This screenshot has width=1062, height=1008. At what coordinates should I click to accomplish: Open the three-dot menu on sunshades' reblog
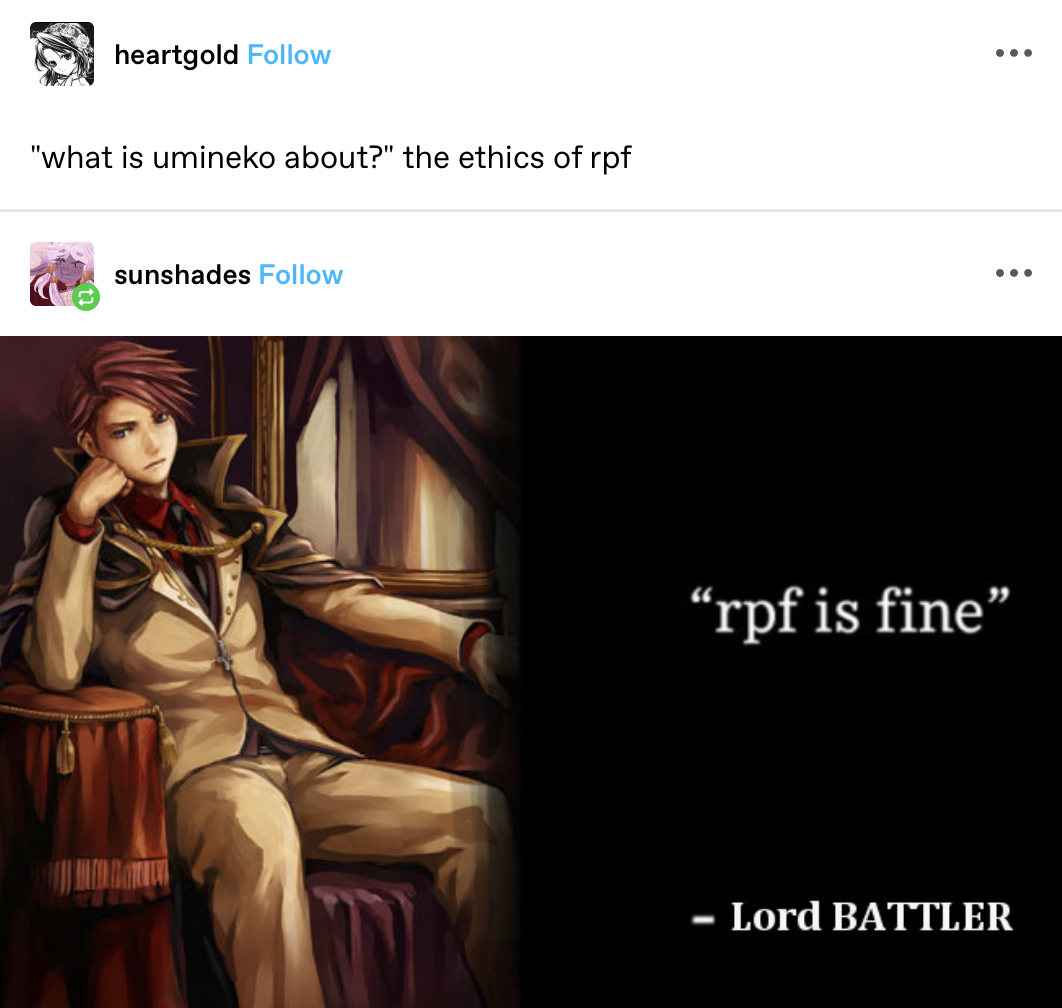coord(1013,273)
